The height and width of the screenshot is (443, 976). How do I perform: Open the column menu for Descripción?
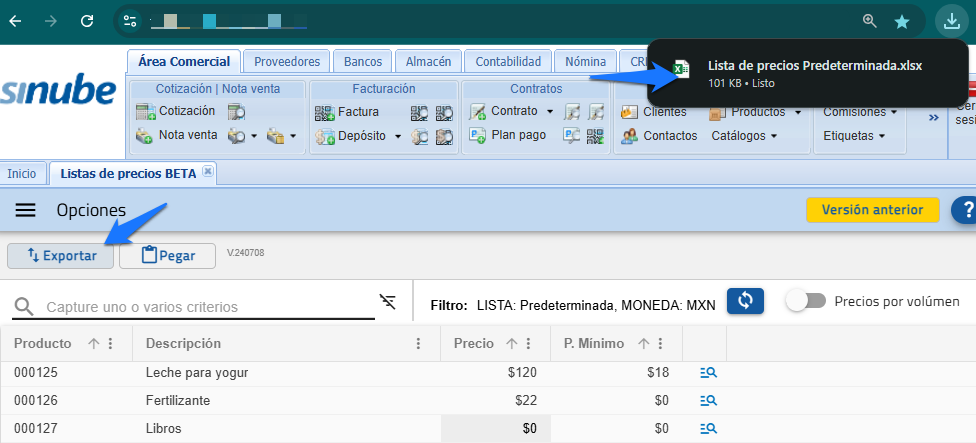point(418,344)
